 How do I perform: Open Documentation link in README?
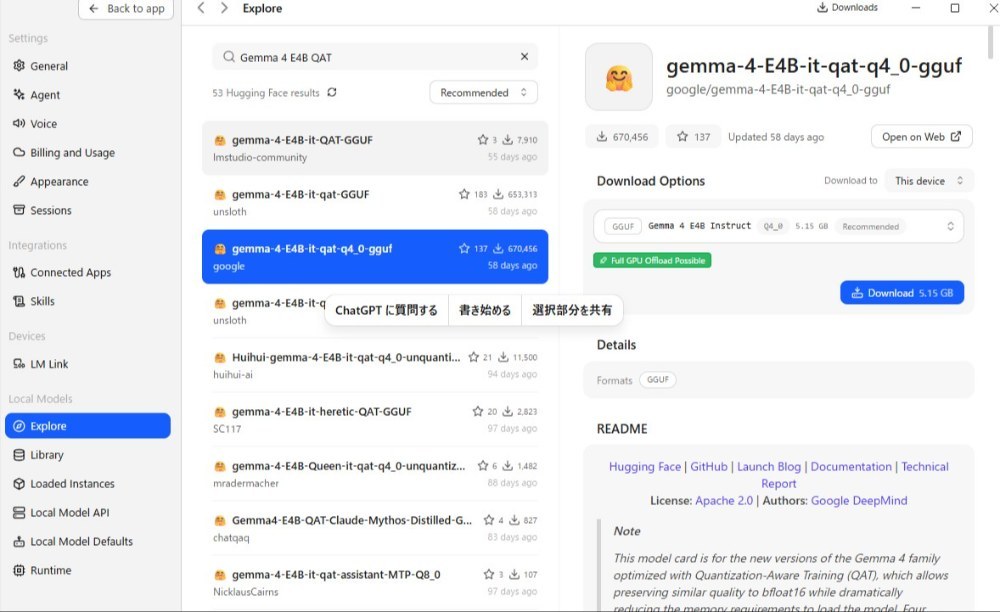click(x=851, y=467)
